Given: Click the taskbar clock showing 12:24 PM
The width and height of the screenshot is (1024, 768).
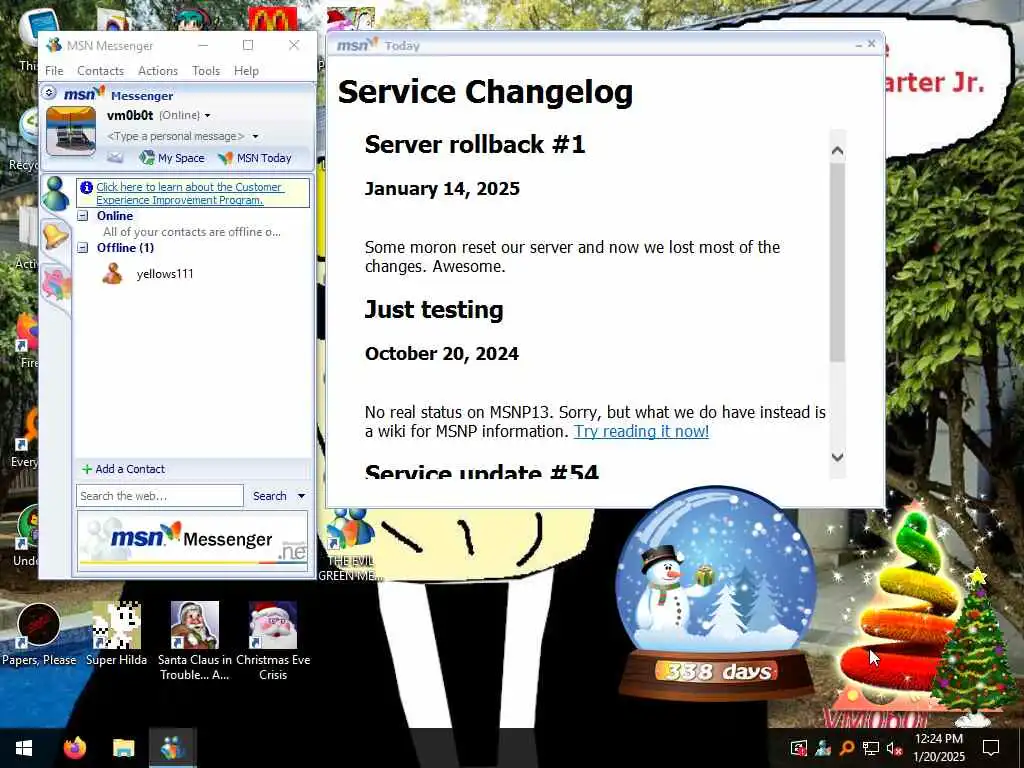Looking at the screenshot, I should (938, 747).
